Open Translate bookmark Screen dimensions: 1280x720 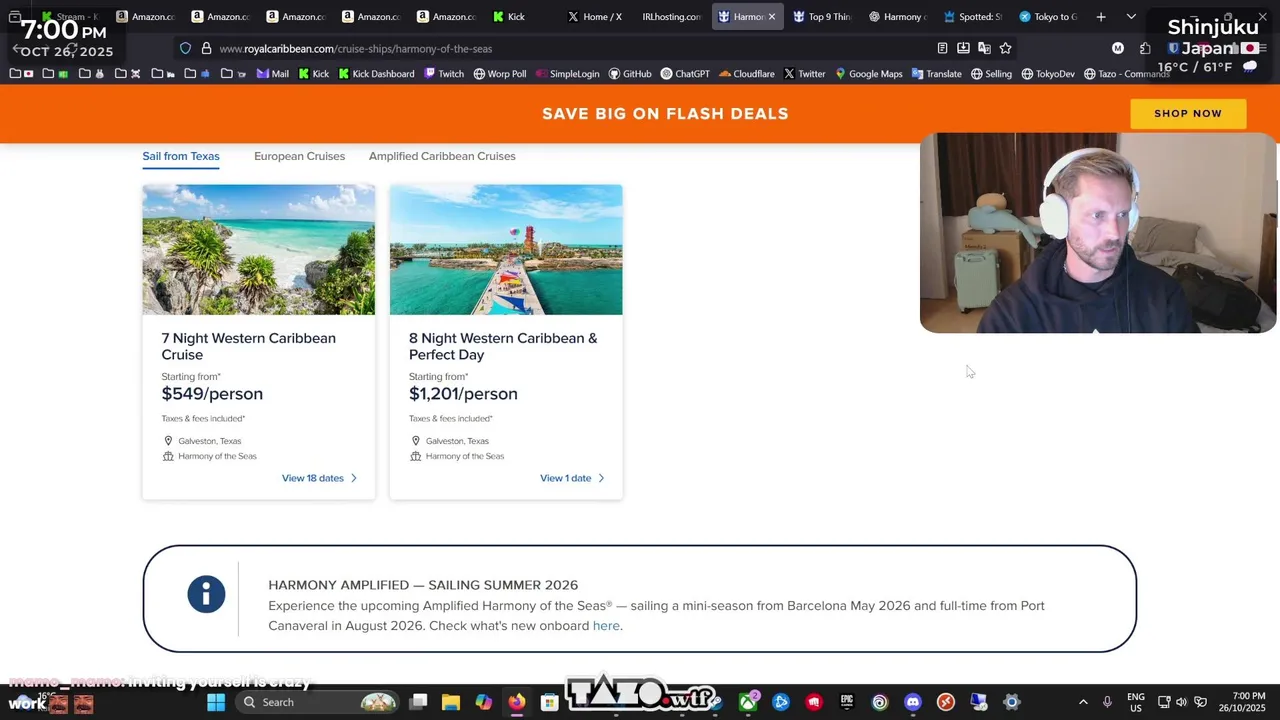click(x=936, y=74)
